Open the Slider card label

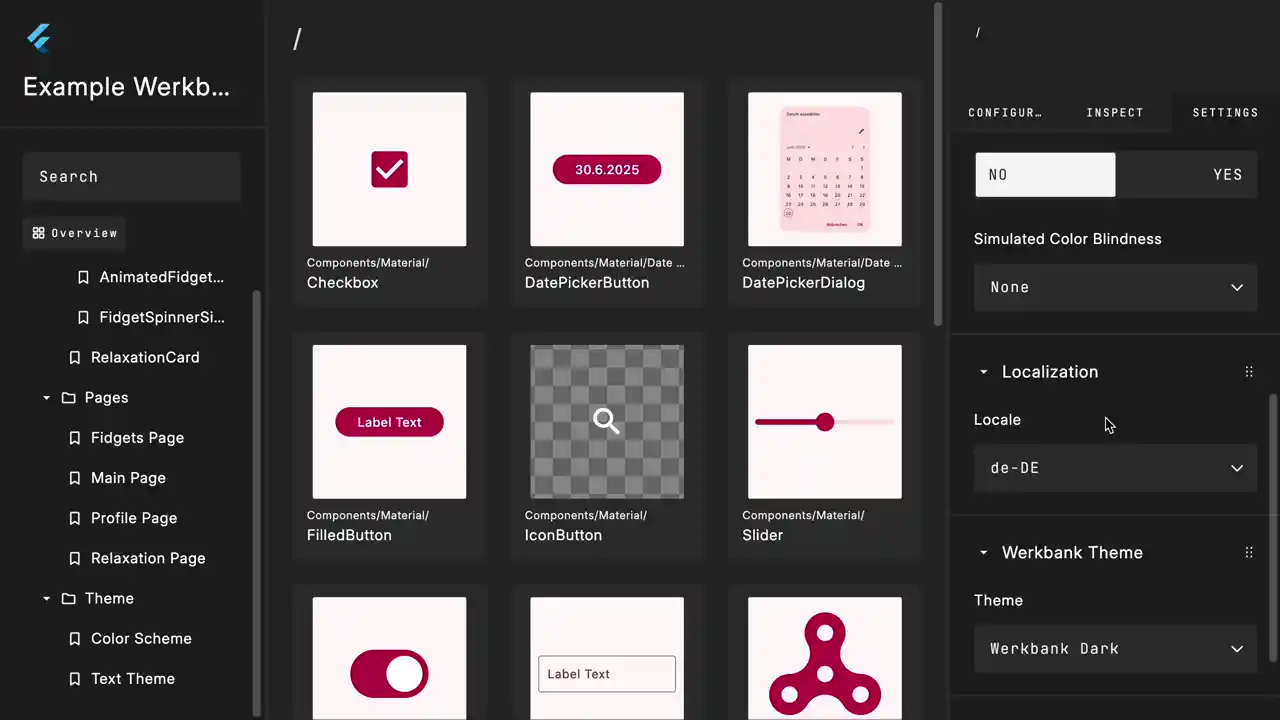[763, 535]
